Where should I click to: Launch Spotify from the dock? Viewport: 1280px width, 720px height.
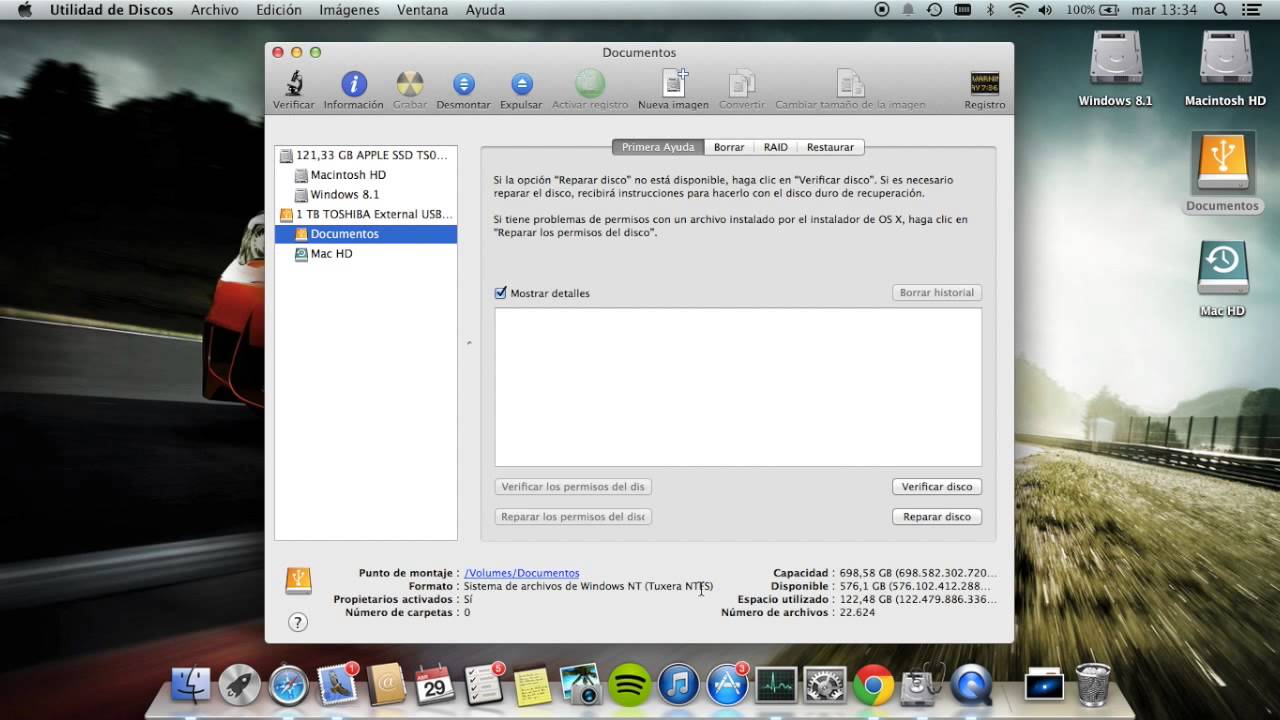coord(629,686)
